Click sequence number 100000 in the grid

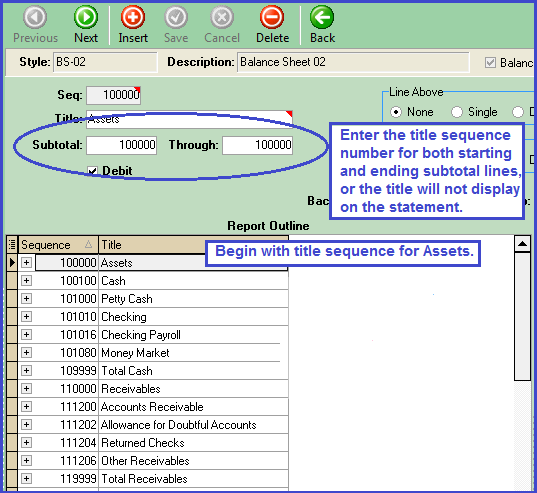[x=78, y=263]
